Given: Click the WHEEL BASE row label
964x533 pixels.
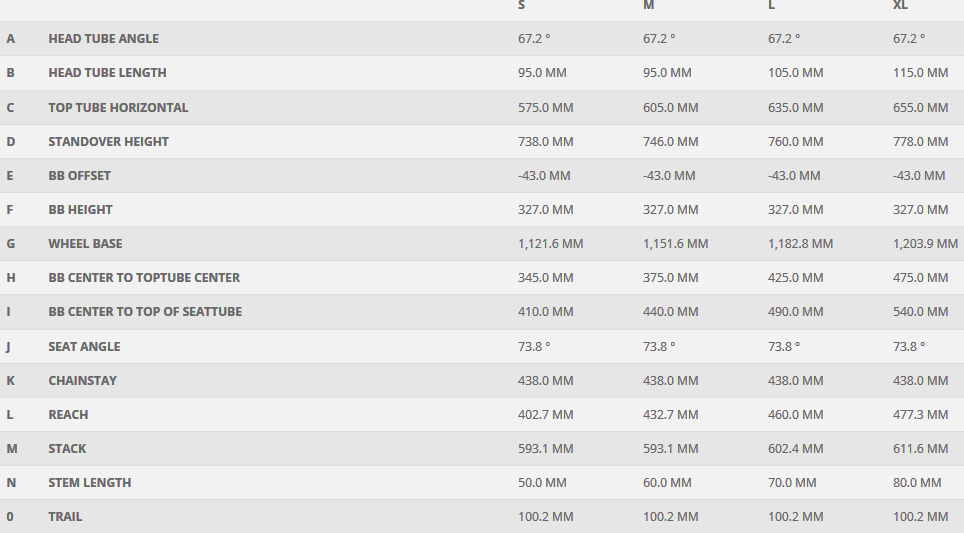Looking at the screenshot, I should tap(85, 243).
